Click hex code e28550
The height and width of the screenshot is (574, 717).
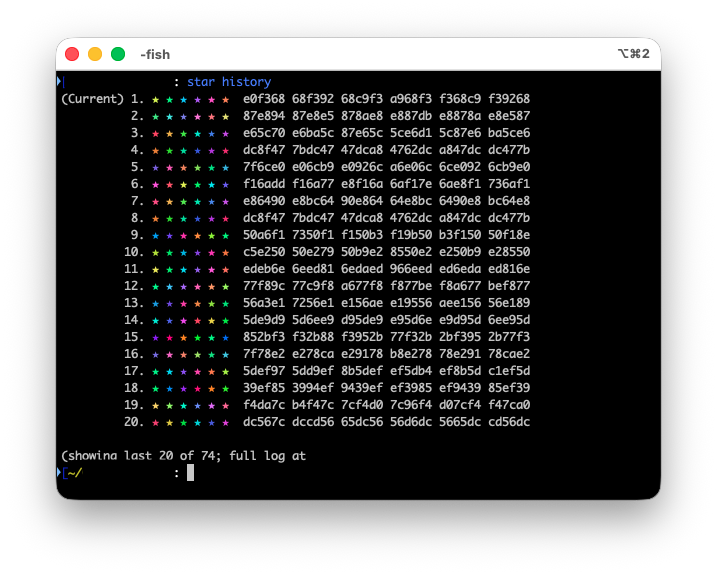[509, 252]
